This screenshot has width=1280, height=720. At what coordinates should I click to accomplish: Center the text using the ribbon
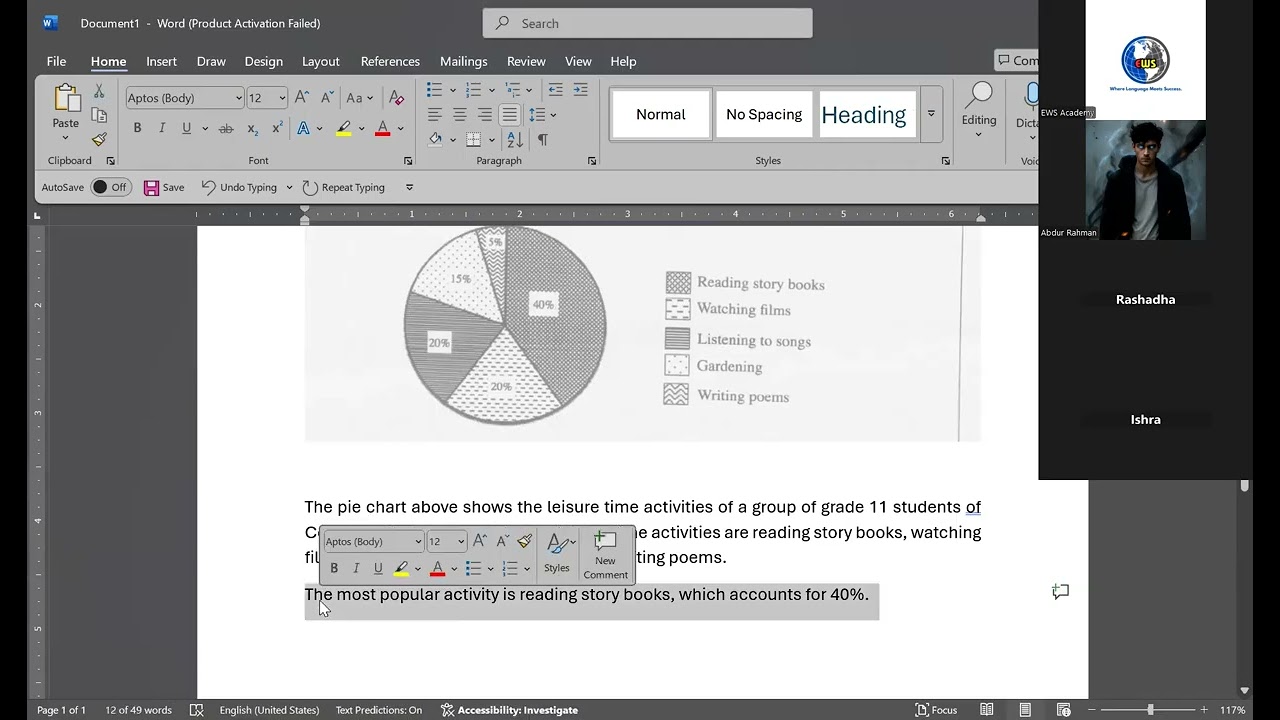tap(460, 115)
